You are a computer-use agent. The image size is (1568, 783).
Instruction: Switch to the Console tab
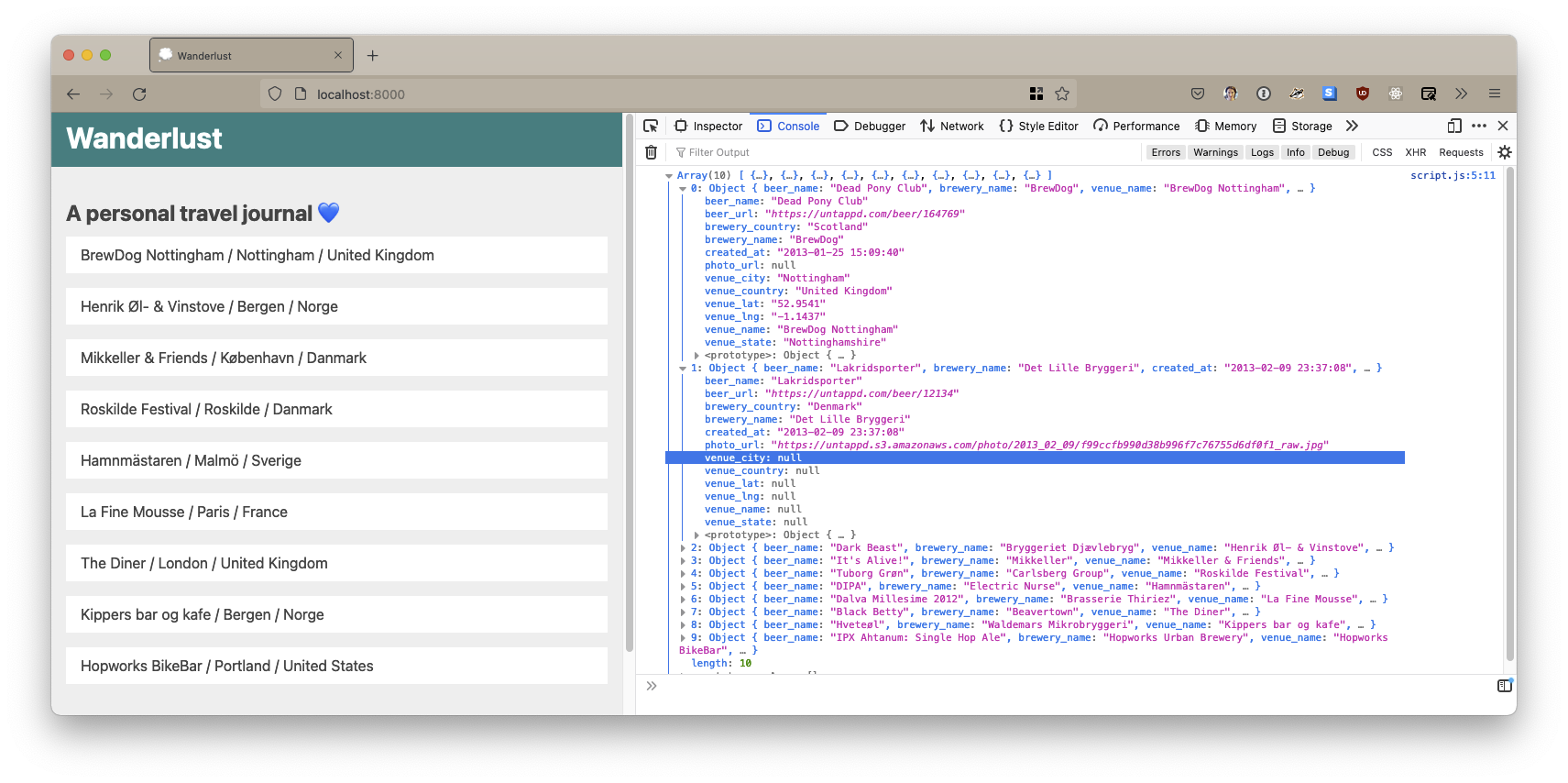[x=788, y=127]
